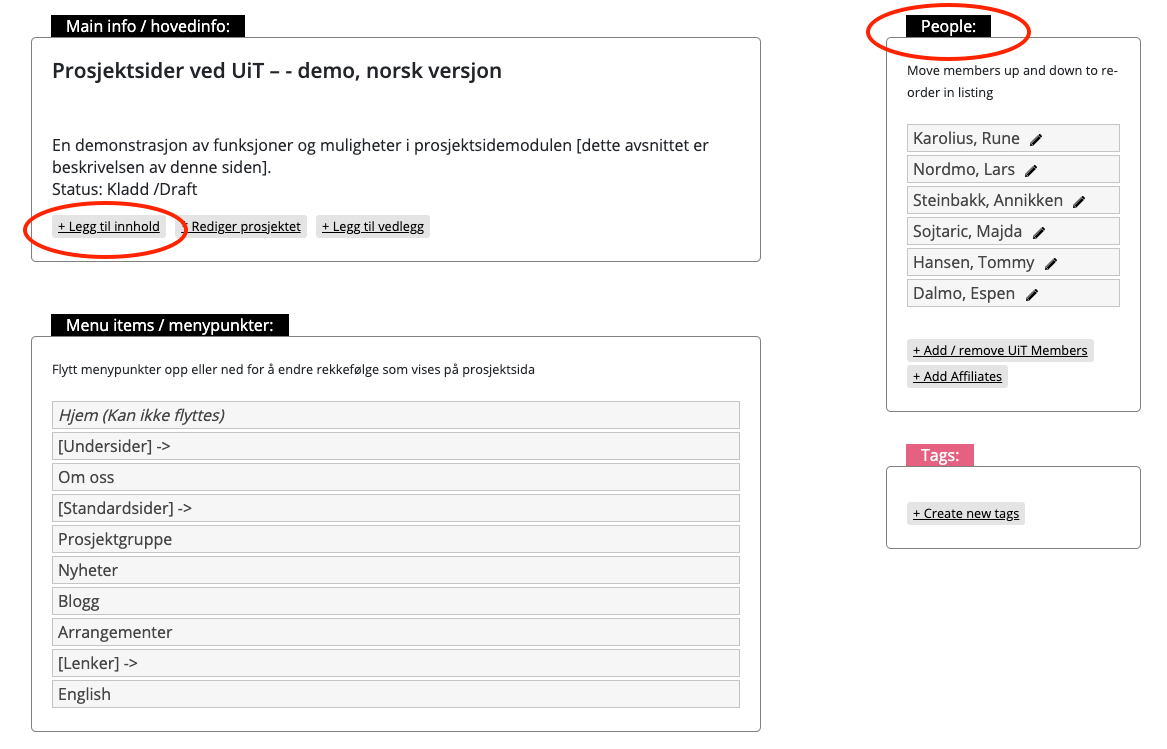
Task: Select the 'English' menu item
Action: [x=395, y=694]
